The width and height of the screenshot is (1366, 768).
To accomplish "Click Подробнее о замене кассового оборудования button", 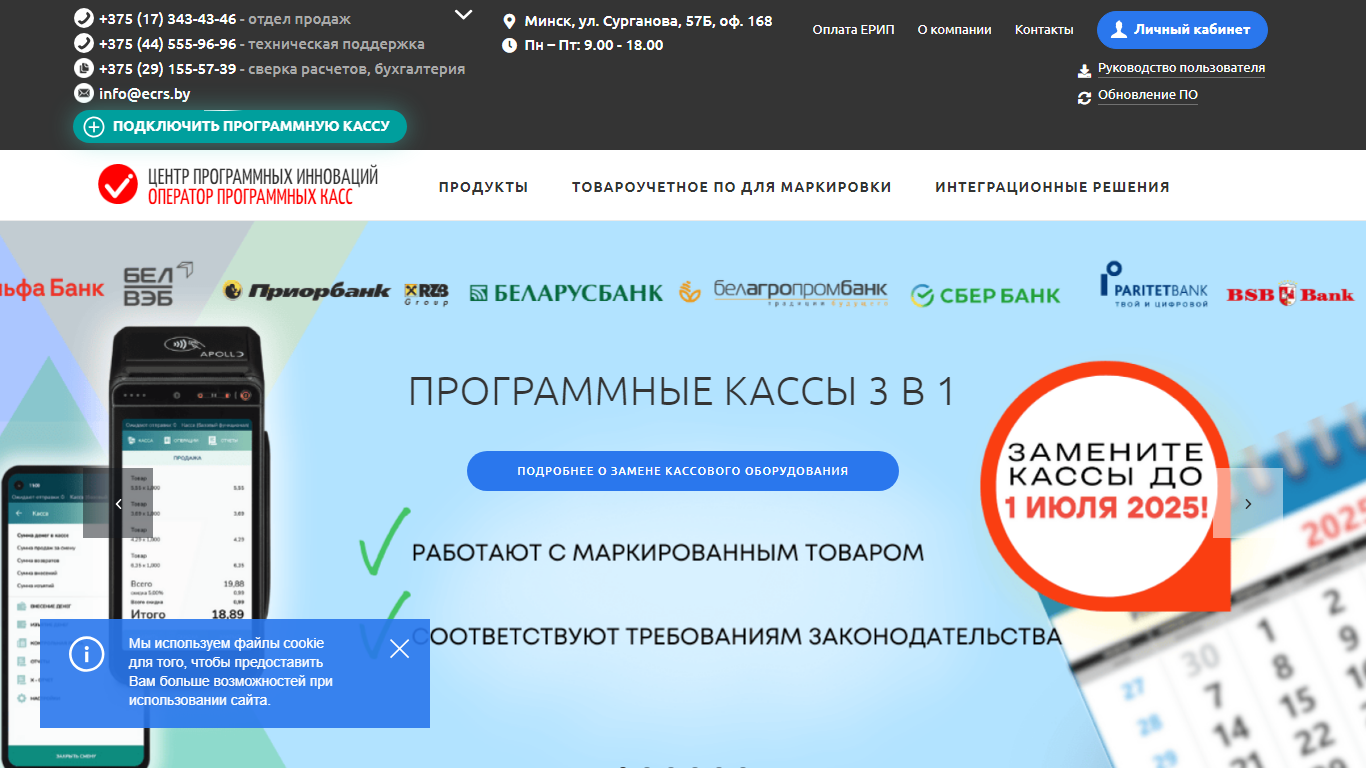I will click(x=683, y=471).
